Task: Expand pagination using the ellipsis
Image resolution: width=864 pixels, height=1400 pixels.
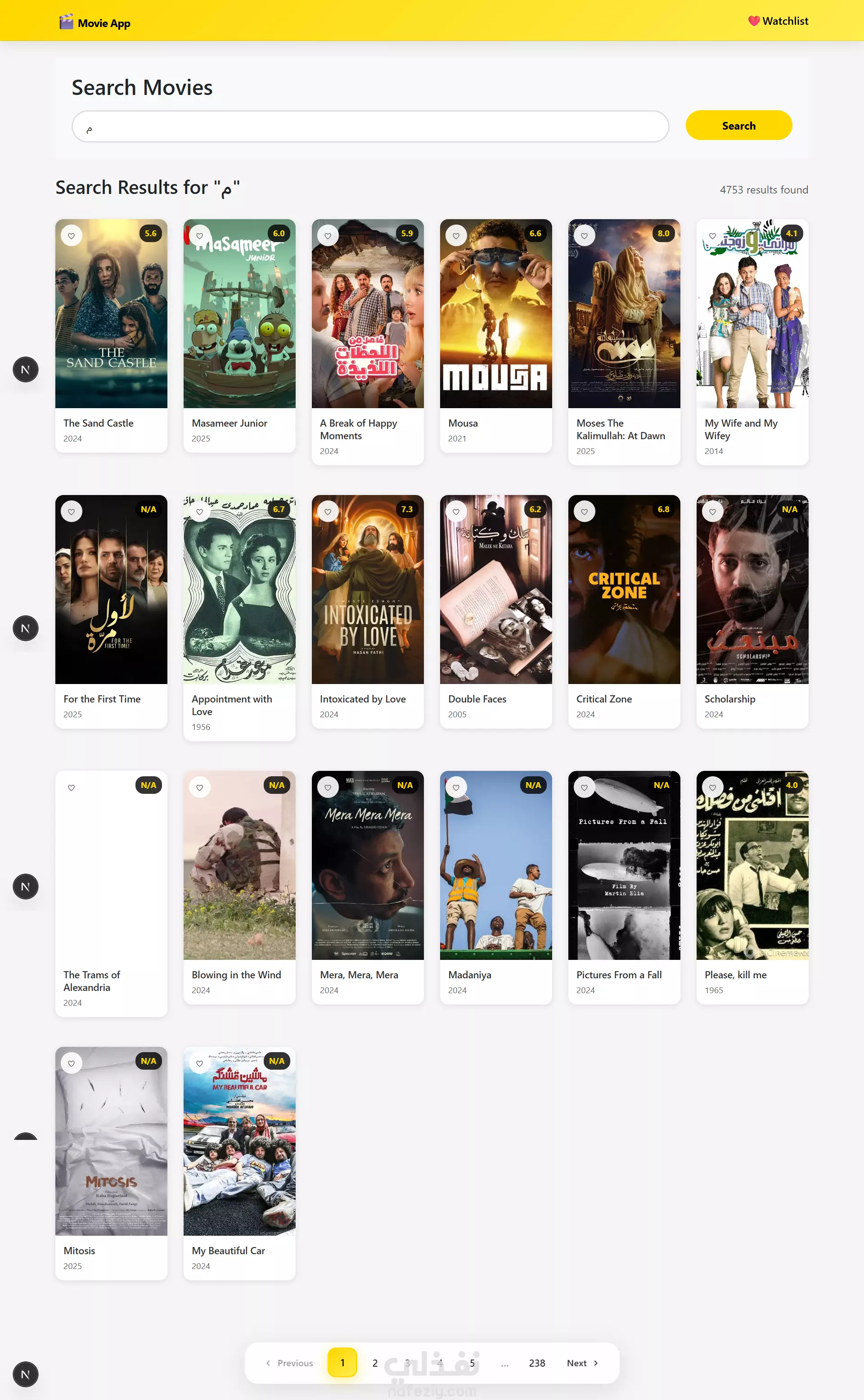Action: [x=504, y=1363]
